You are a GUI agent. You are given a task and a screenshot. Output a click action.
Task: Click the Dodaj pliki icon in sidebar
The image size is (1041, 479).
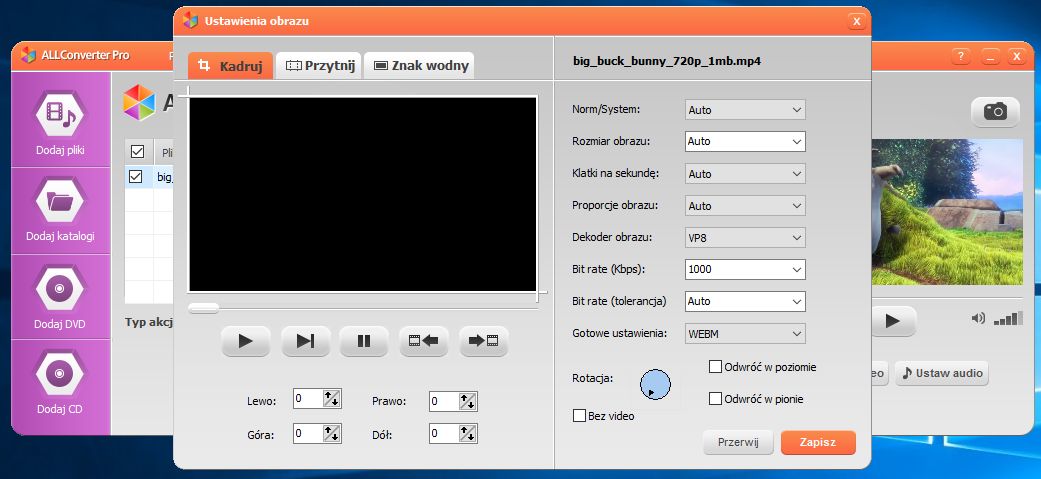pos(60,115)
